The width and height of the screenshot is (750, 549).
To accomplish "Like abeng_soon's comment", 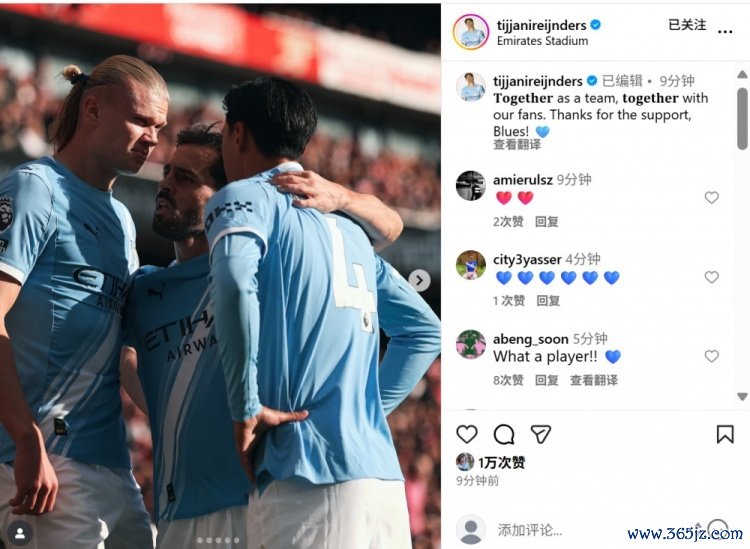I will pos(711,356).
